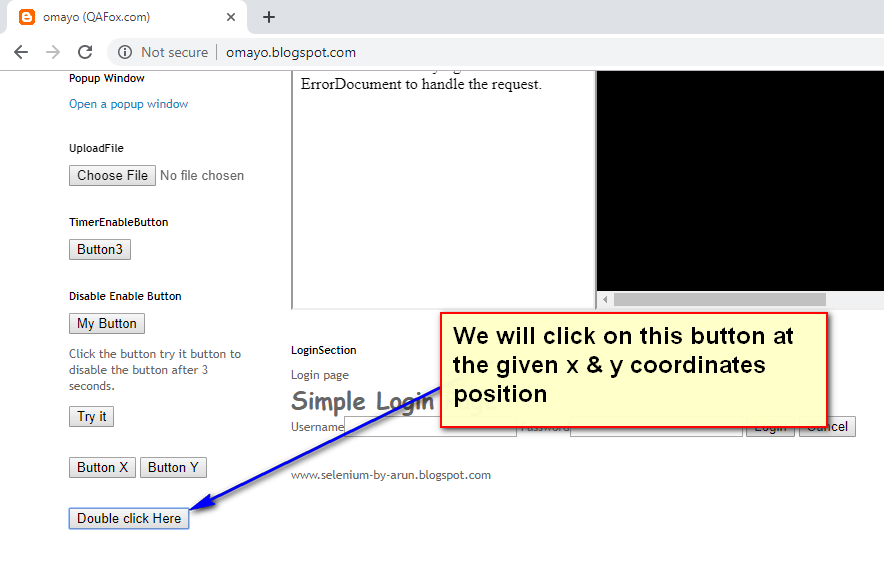Open a popup window link
The image size is (884, 586).
tap(128, 103)
